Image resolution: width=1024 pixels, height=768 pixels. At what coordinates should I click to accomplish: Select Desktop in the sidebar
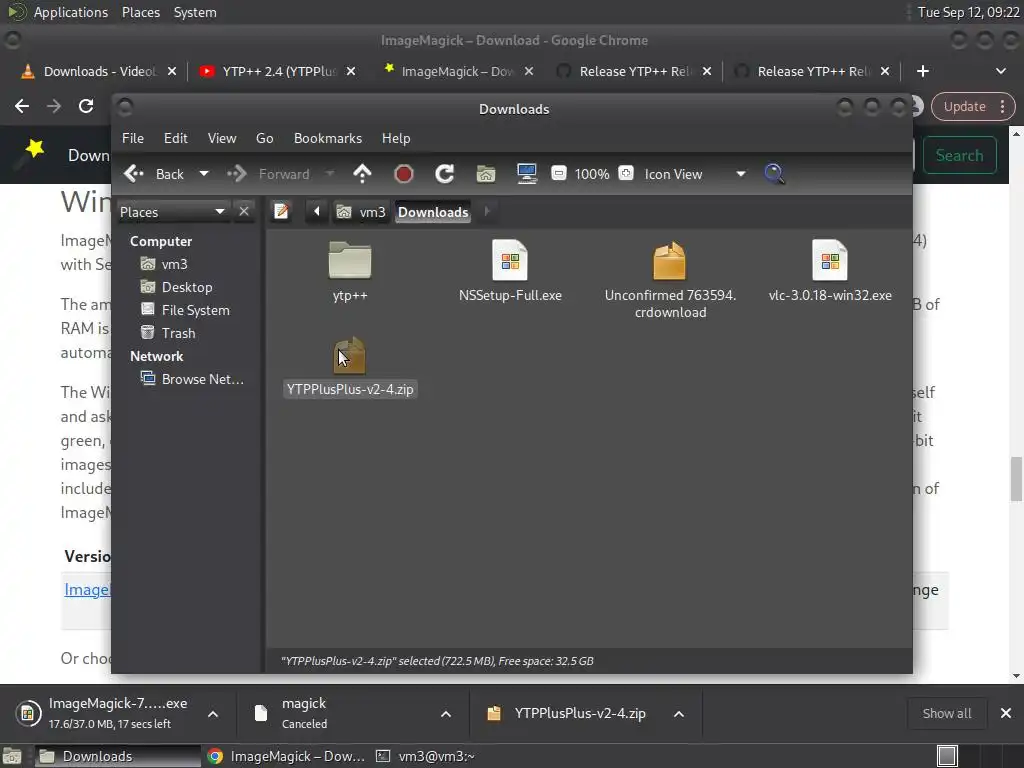coord(176,287)
